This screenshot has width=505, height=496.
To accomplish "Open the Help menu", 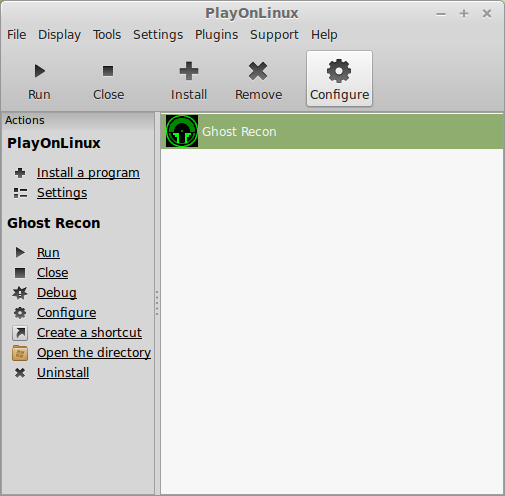I will [x=324, y=35].
